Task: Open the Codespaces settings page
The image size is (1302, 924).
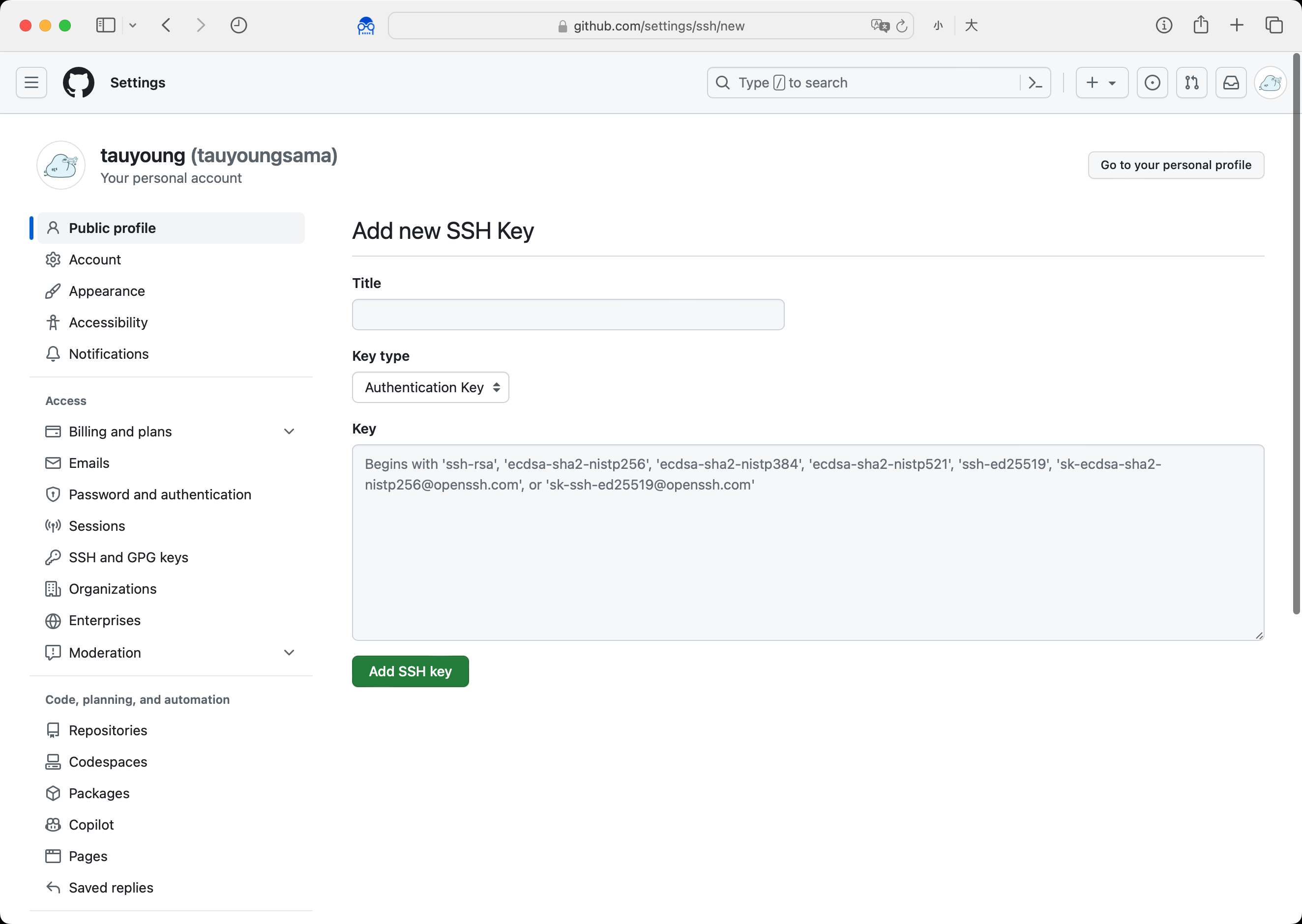Action: coord(108,761)
